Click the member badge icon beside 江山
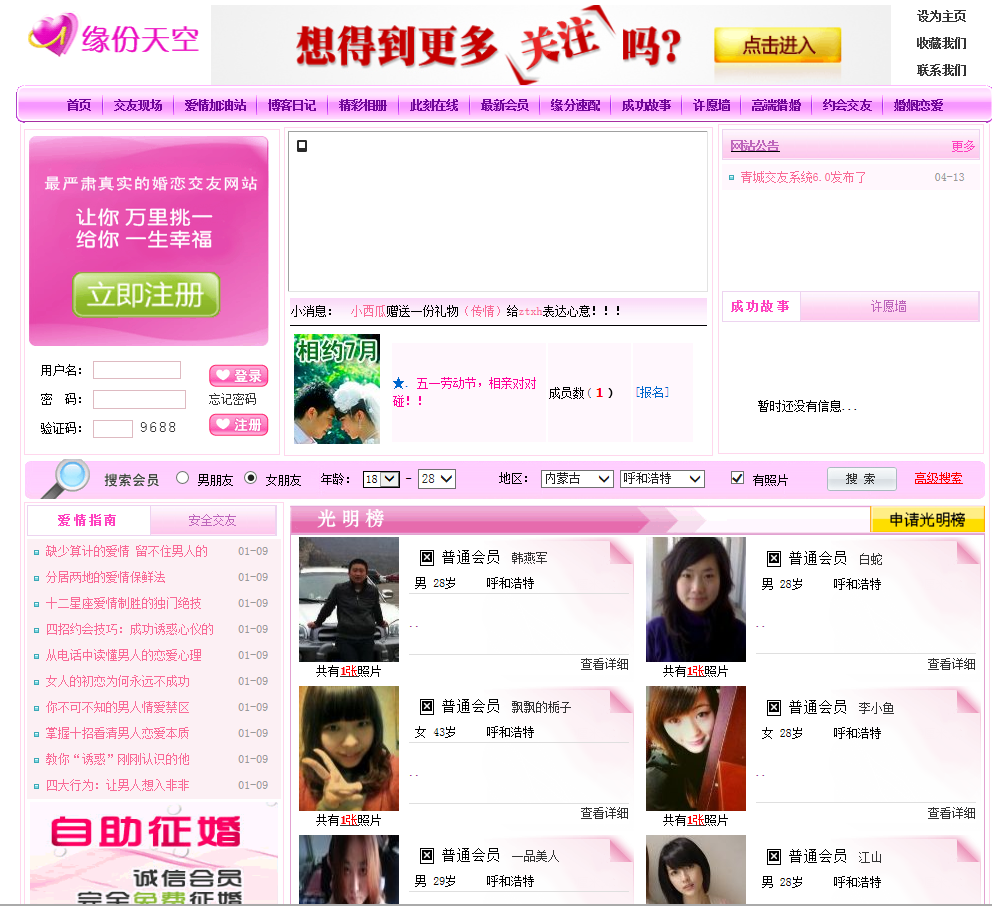Image resolution: width=992 pixels, height=906 pixels. 774,857
